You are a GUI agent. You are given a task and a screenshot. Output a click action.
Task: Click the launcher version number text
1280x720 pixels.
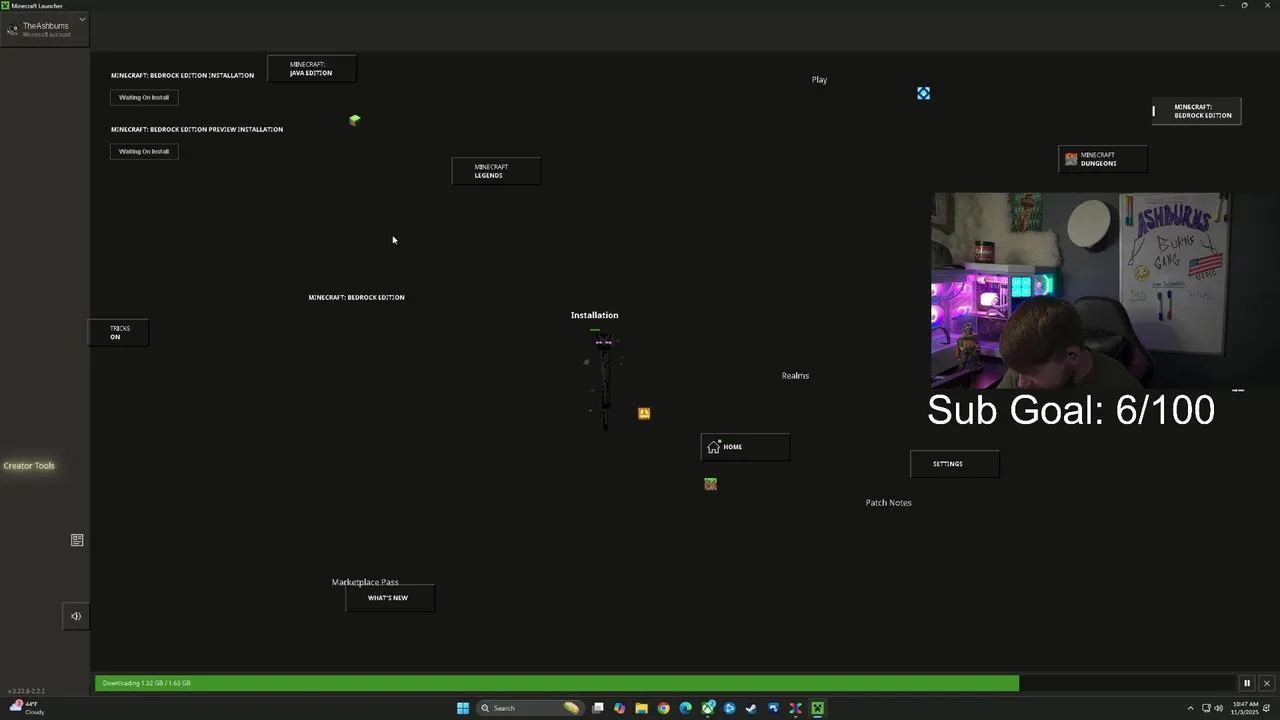(x=26, y=691)
